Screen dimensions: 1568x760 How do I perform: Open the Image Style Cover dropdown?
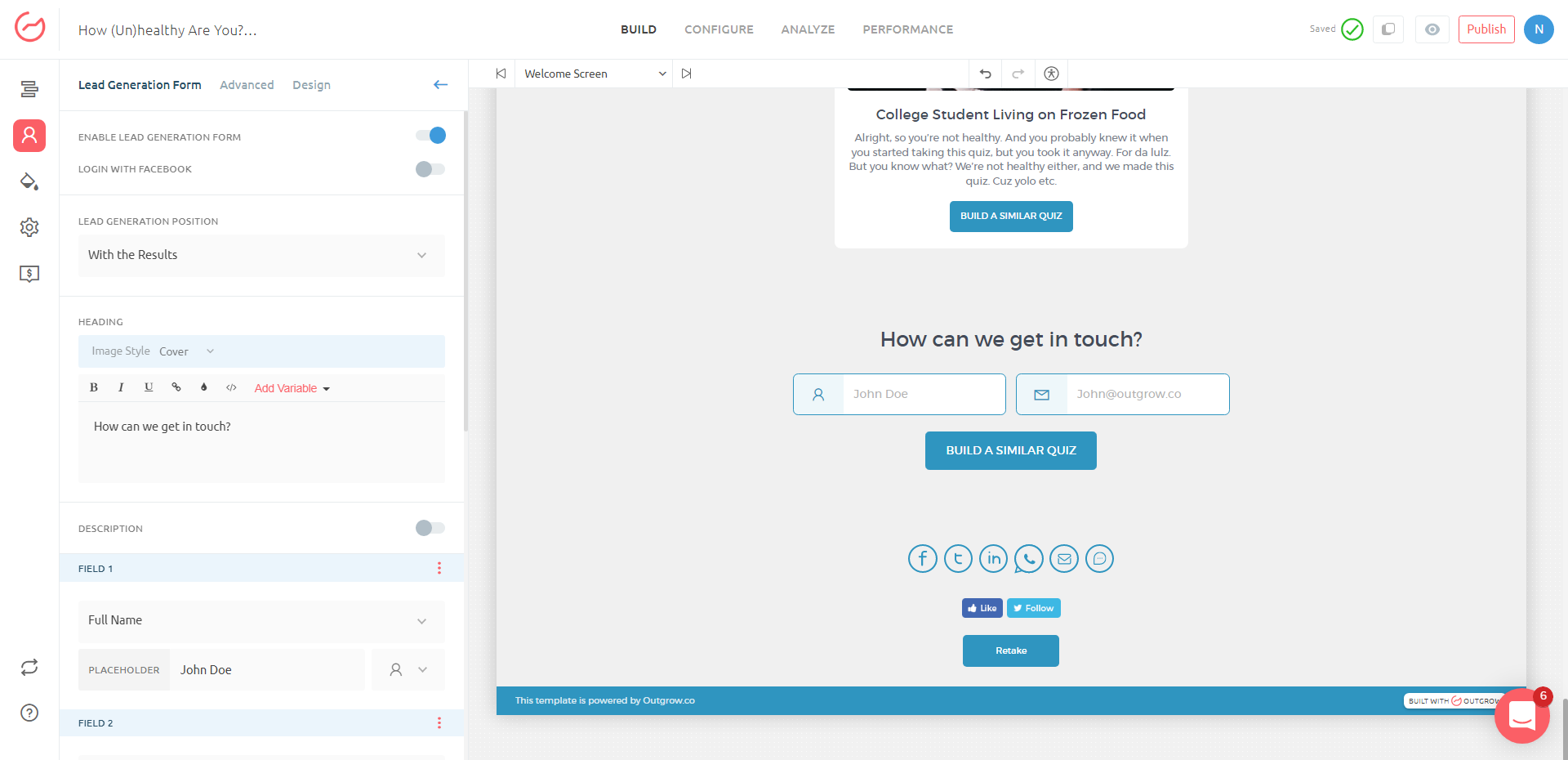pyautogui.click(x=187, y=351)
